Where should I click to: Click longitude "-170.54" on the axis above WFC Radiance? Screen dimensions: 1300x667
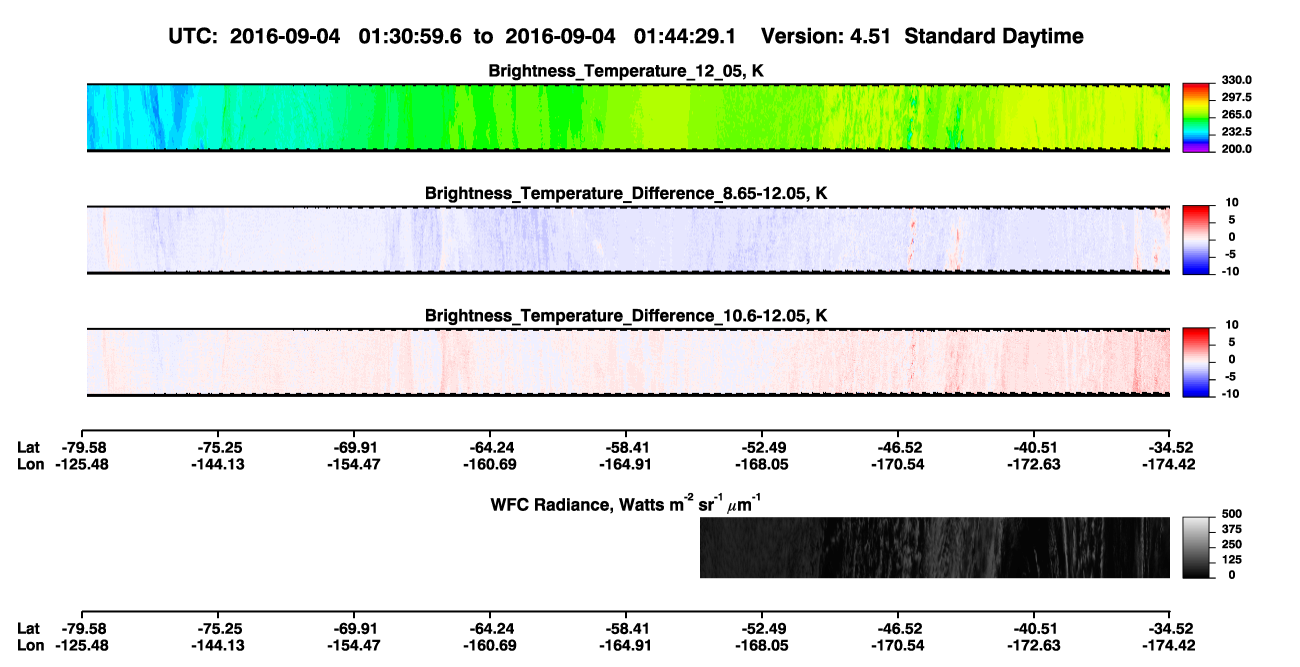tap(898, 463)
